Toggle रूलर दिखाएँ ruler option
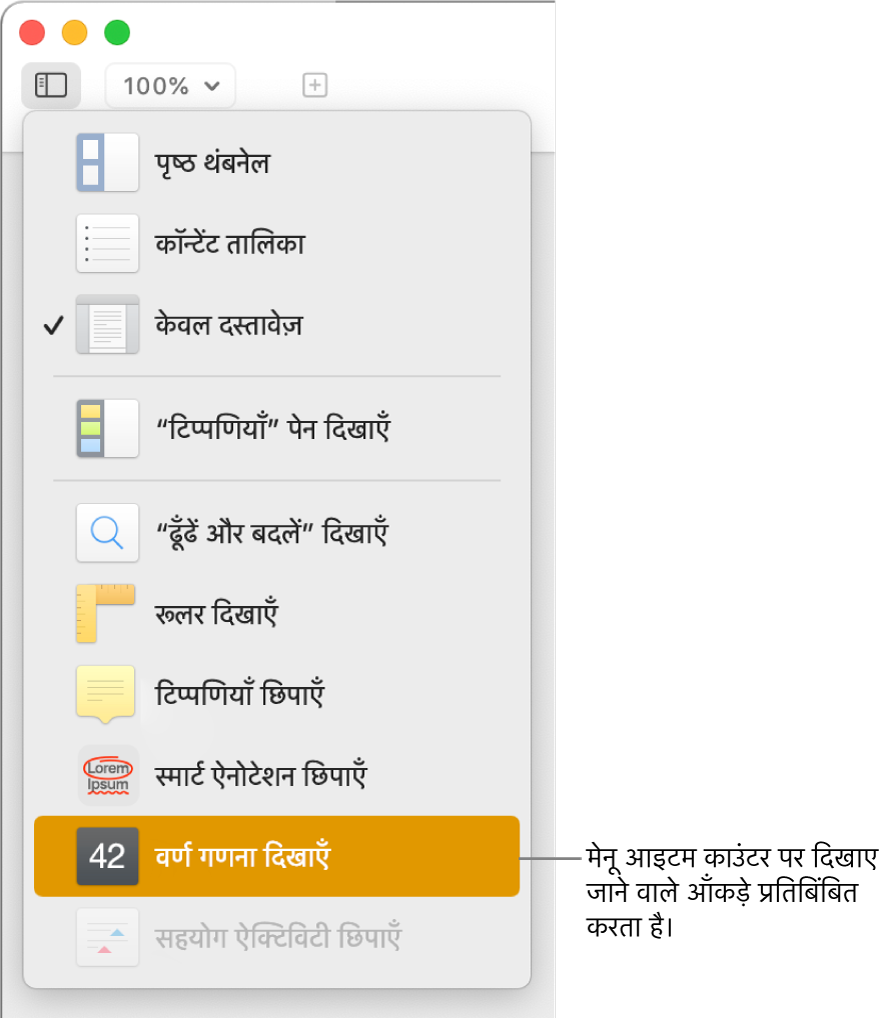Screen dimensions: 894x1019 [x=277, y=613]
